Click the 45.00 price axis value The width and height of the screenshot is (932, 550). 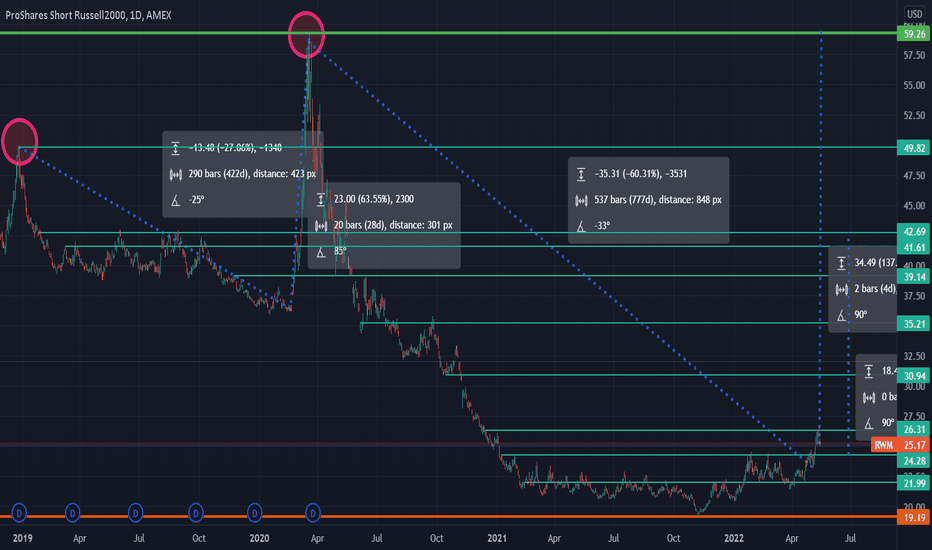coord(914,206)
